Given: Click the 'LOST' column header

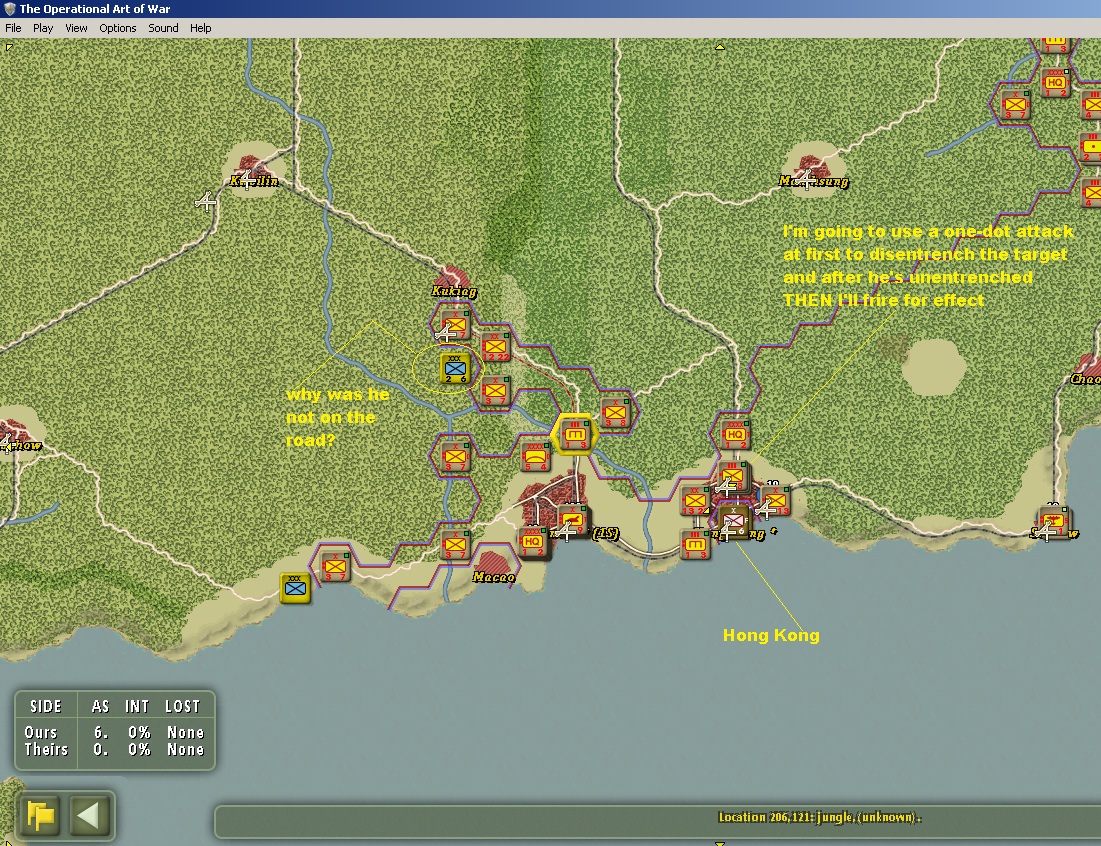Looking at the screenshot, I should point(183,706).
